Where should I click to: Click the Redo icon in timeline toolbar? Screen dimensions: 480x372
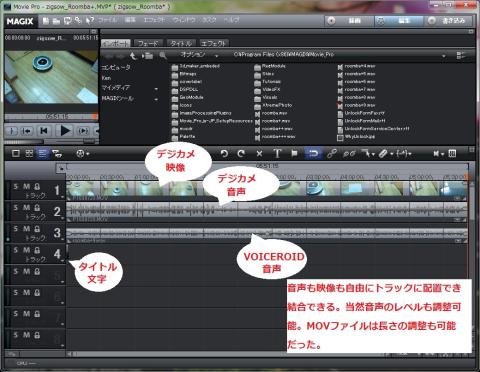pyautogui.click(x=241, y=154)
